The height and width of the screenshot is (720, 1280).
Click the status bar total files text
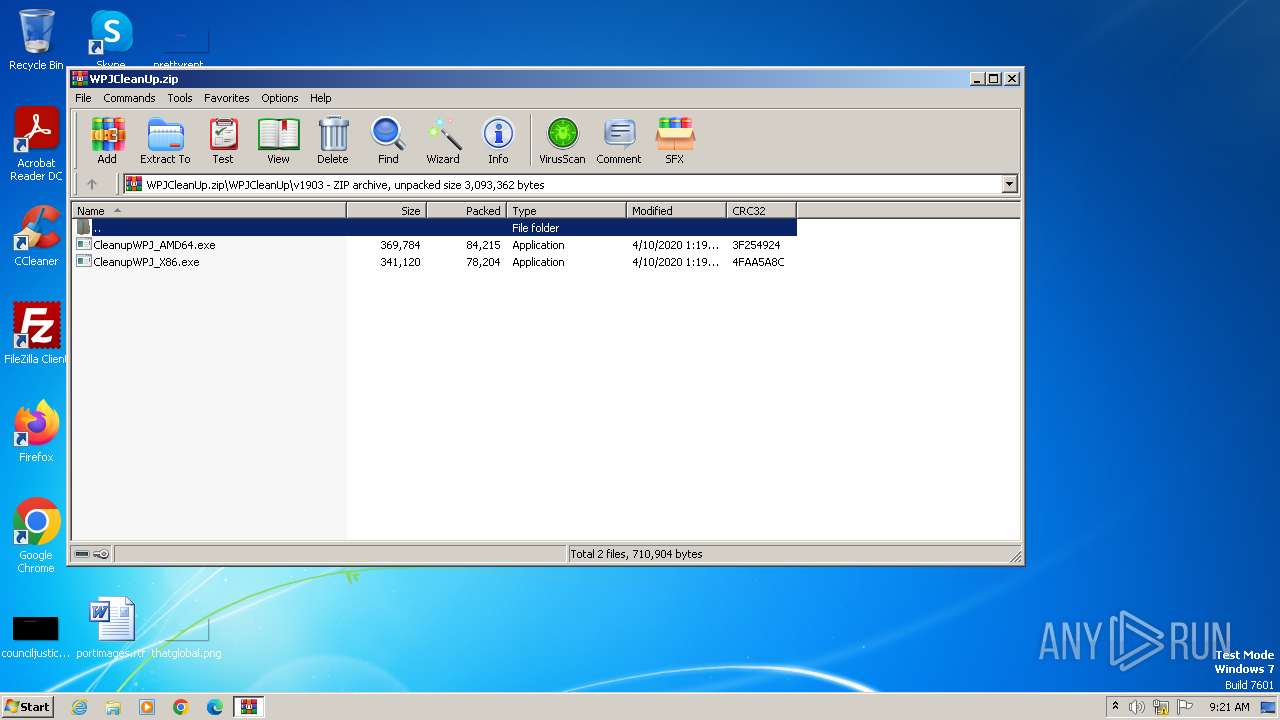(636, 554)
